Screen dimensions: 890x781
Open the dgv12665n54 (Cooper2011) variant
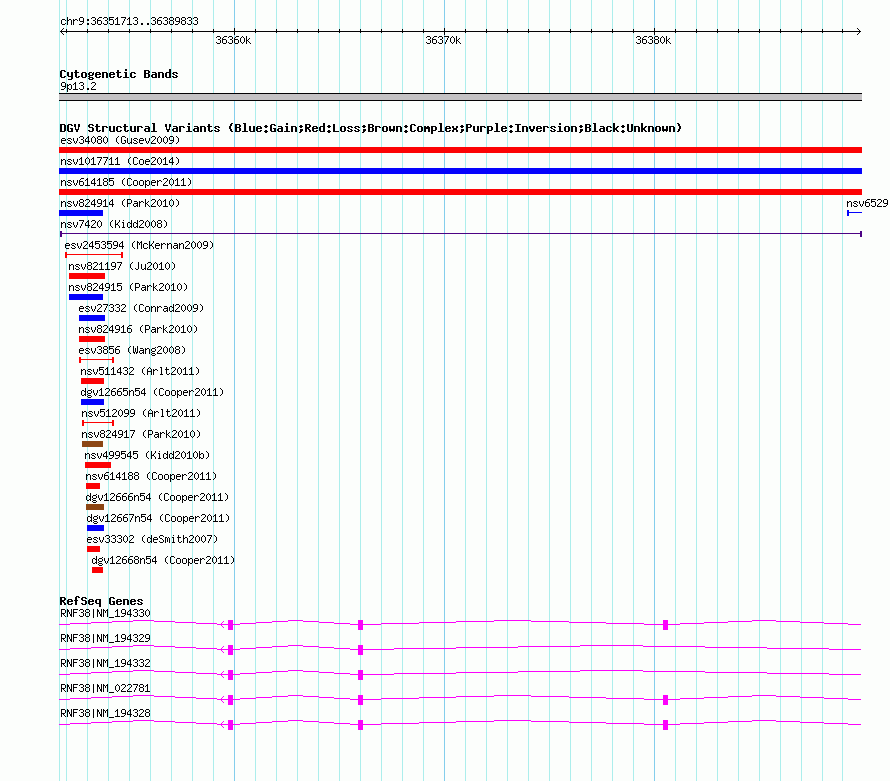pos(152,392)
